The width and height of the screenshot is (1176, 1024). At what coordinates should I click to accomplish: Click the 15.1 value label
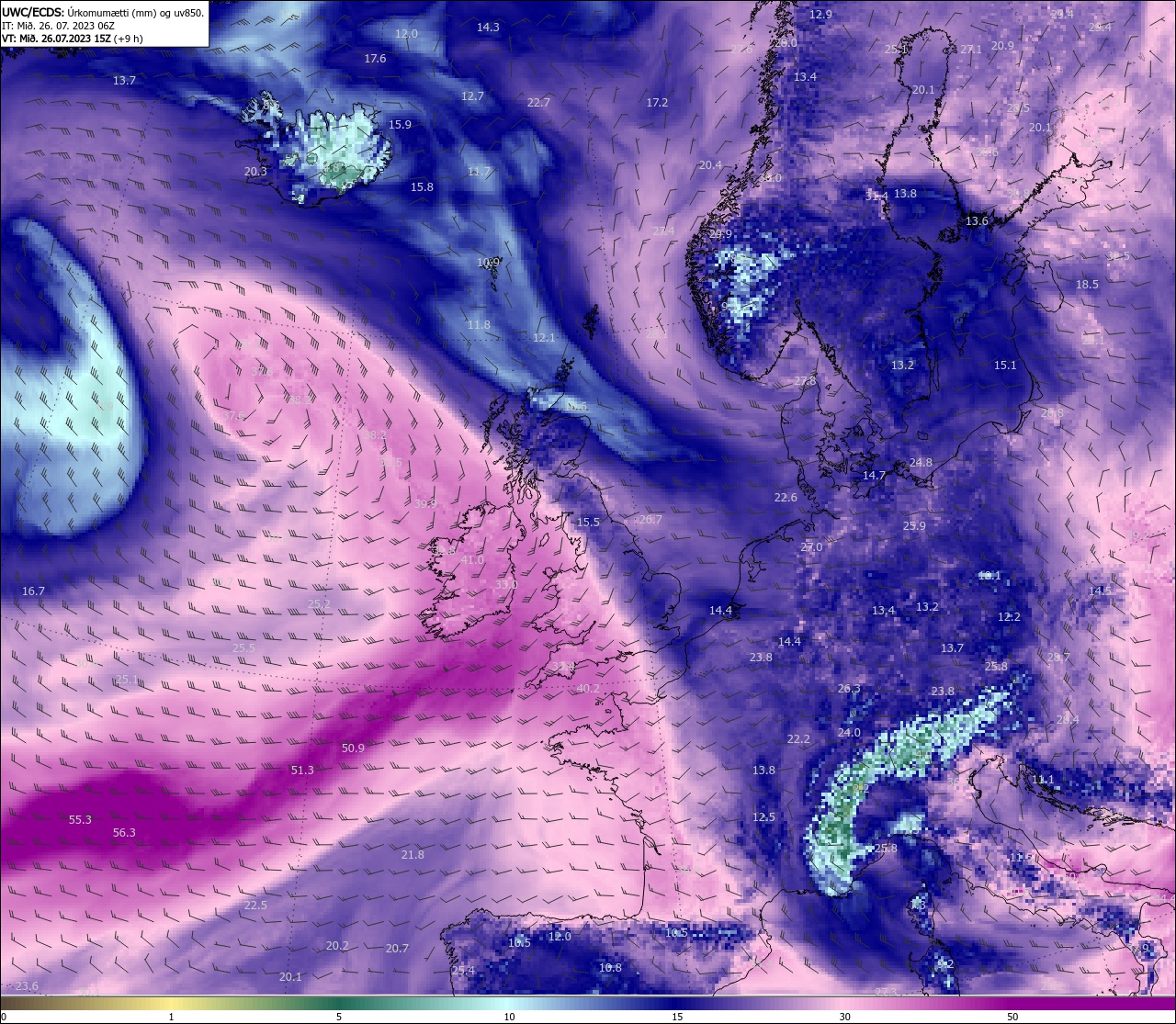[x=1005, y=365]
